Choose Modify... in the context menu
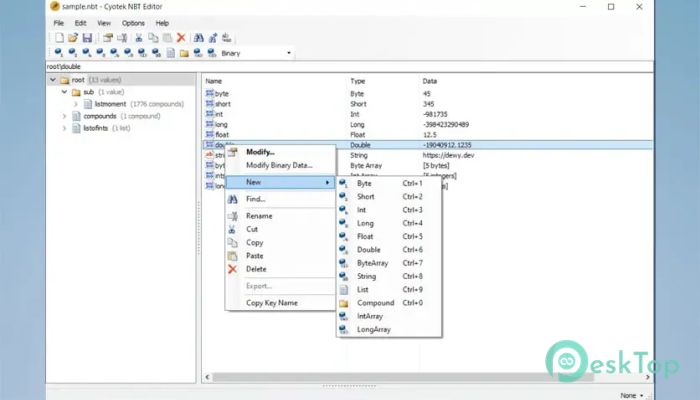The image size is (700, 400). pos(280,152)
